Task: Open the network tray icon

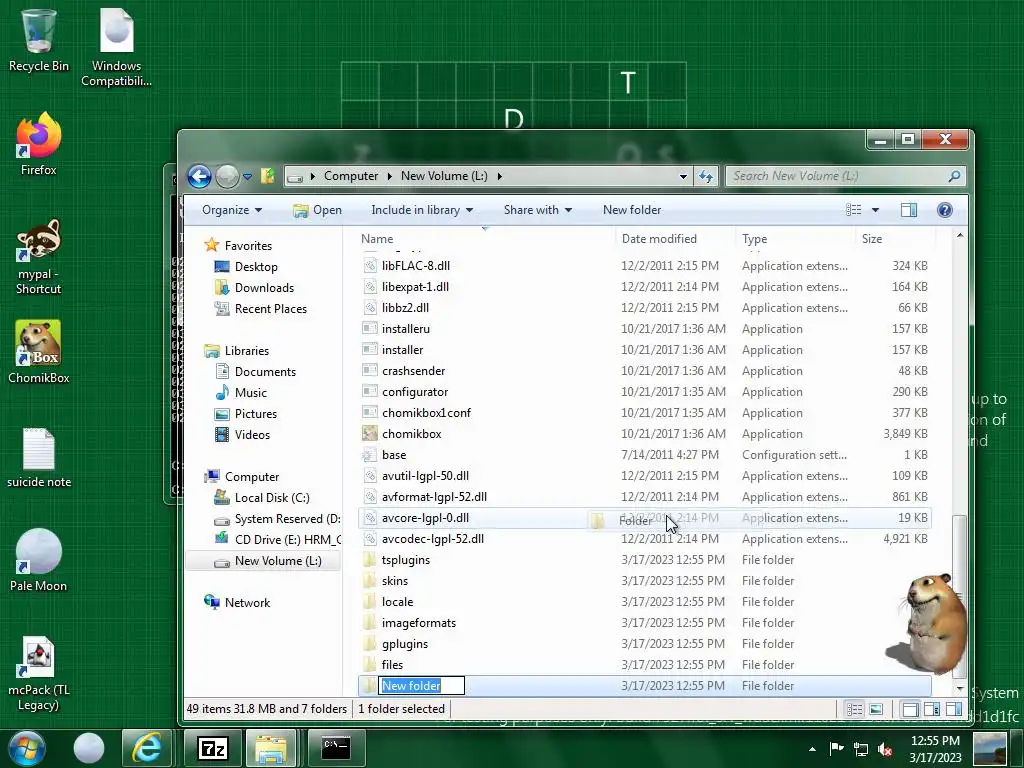Action: click(861, 749)
